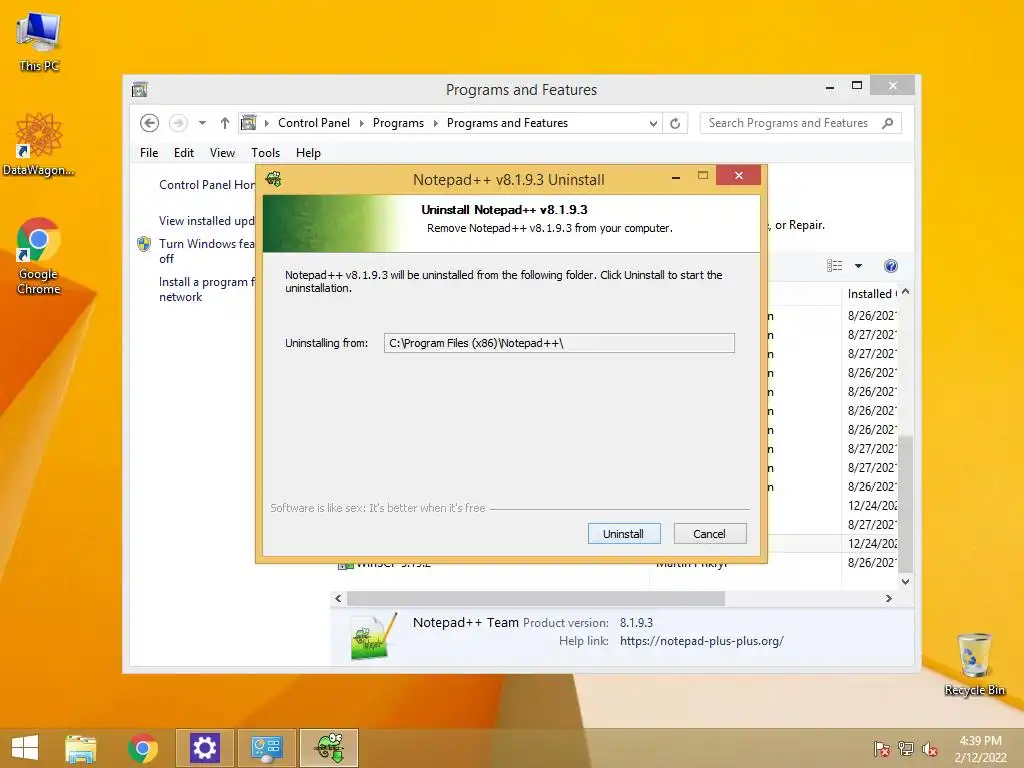Open the address bar history dropdown
Viewport: 1024px width, 768px height.
click(x=652, y=123)
